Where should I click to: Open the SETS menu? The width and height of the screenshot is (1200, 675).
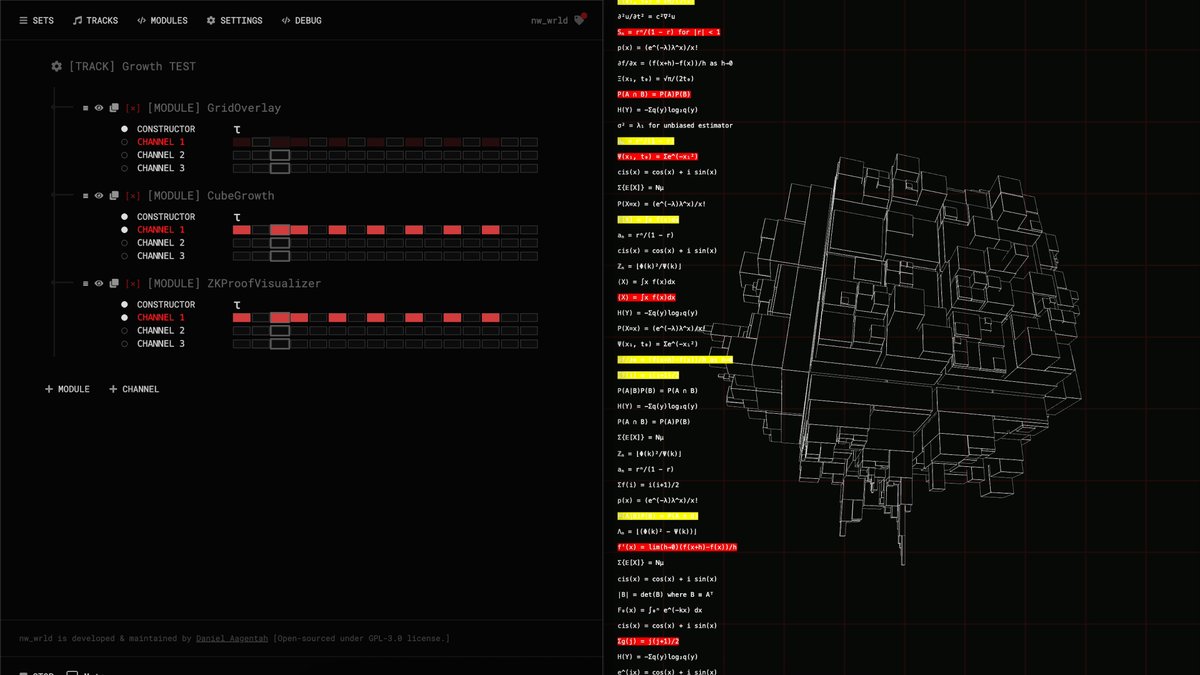(37, 20)
